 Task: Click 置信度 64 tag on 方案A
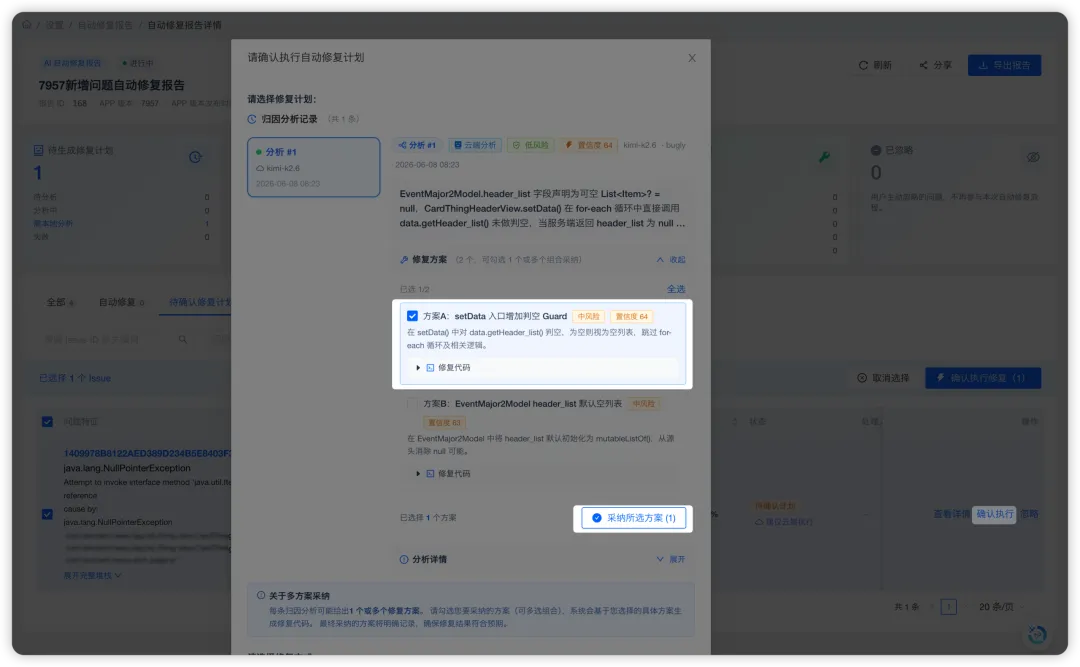click(x=632, y=316)
